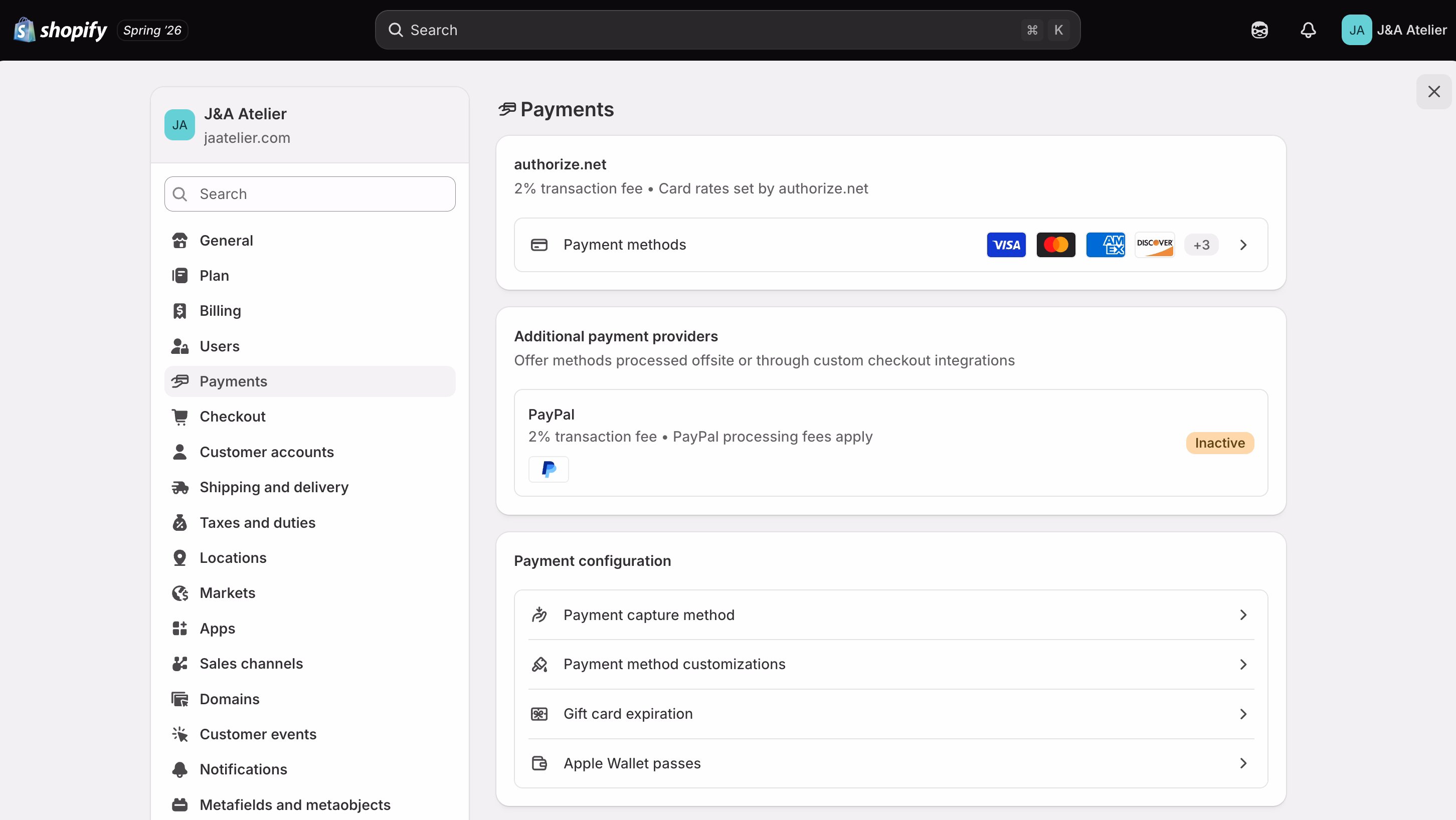Expand Gift card expiration chevron
The width and height of the screenshot is (1456, 820).
point(1243,714)
